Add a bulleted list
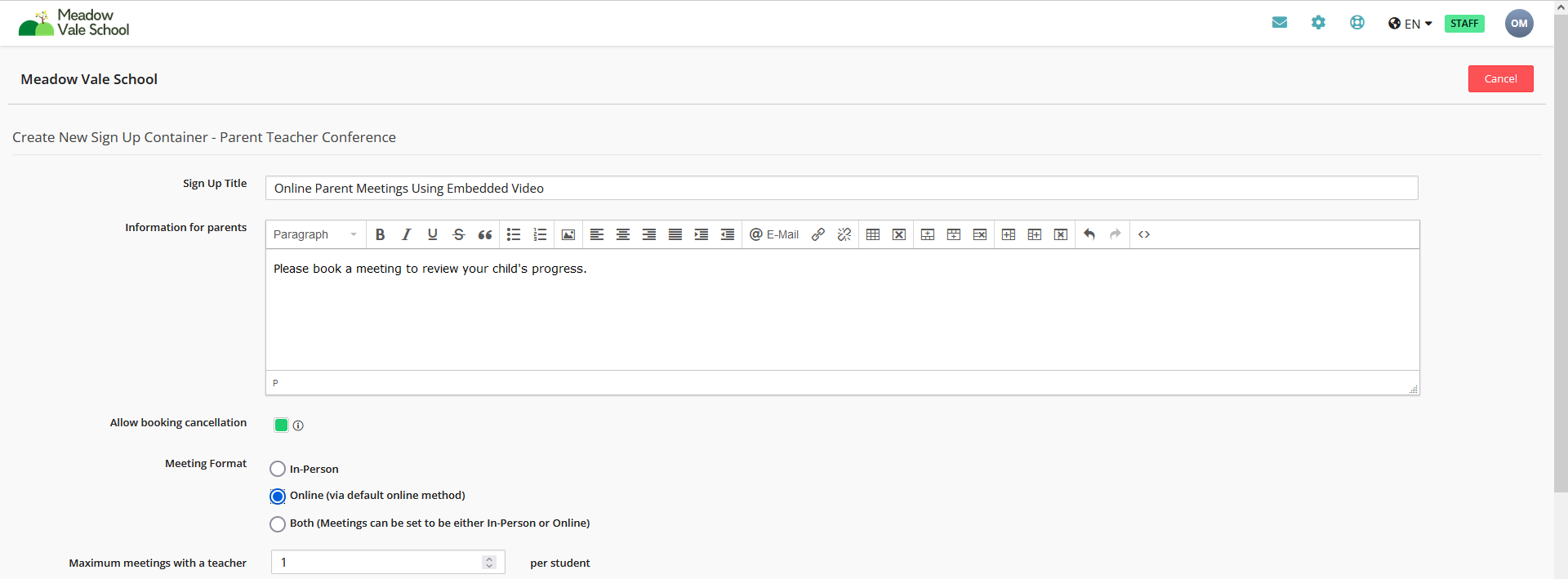The image size is (1568, 579). (x=514, y=234)
